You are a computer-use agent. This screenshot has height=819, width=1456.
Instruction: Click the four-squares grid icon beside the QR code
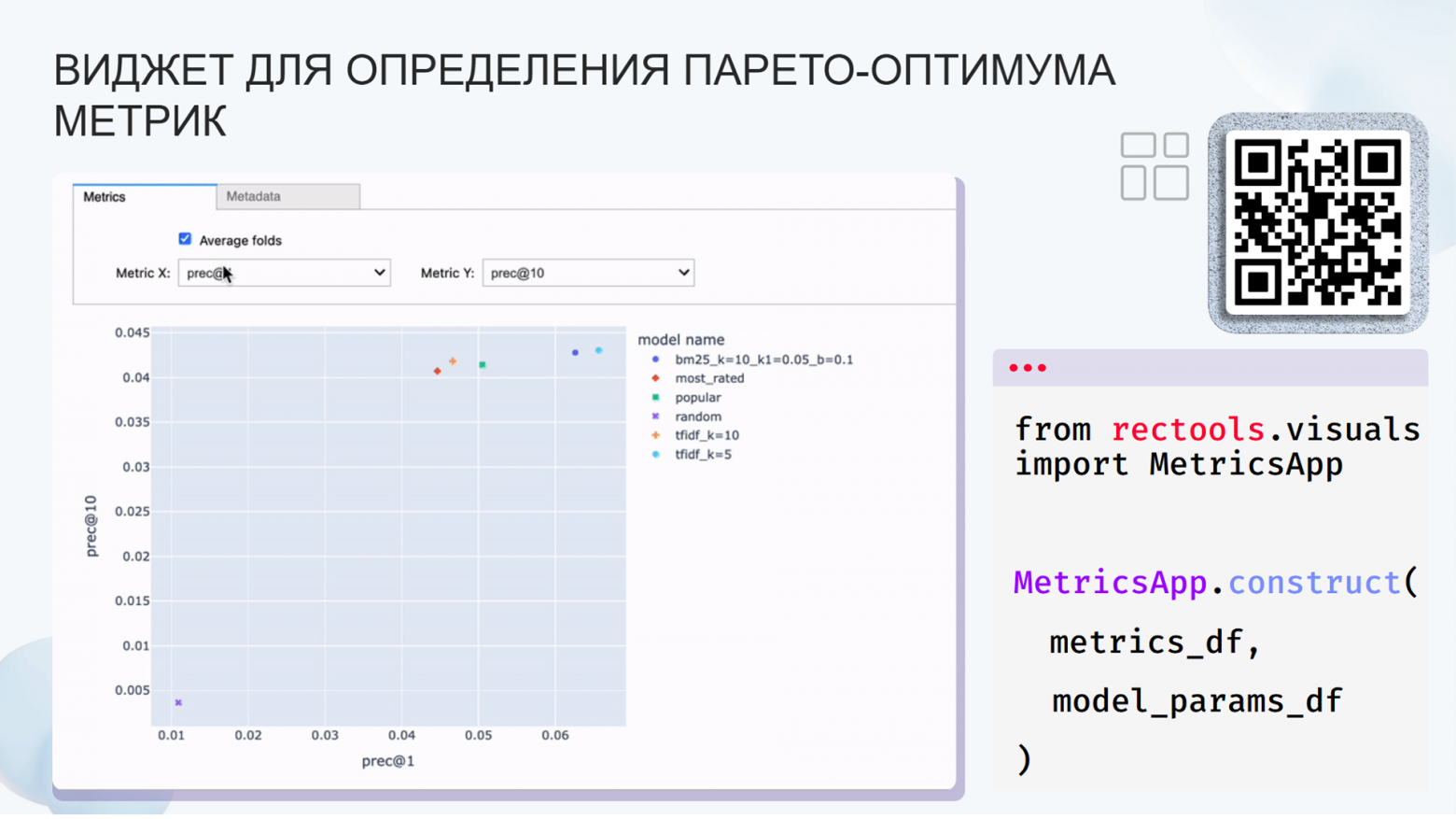point(1155,166)
